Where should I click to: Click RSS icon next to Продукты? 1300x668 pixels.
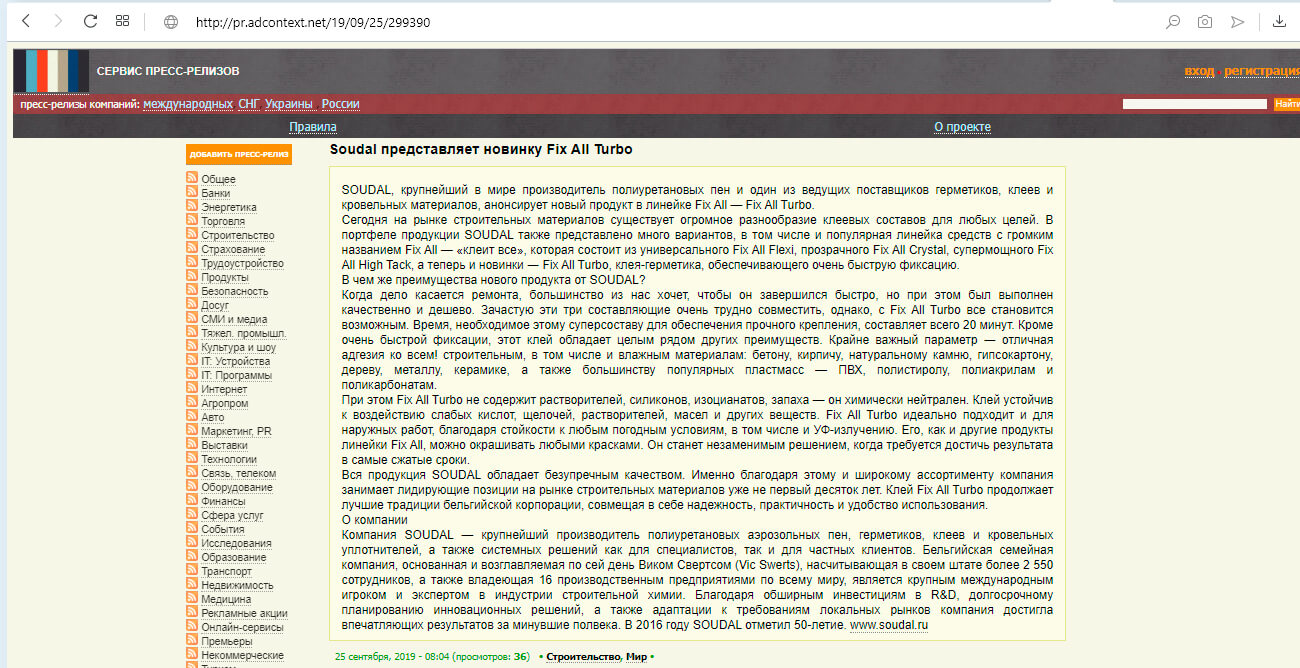point(192,277)
